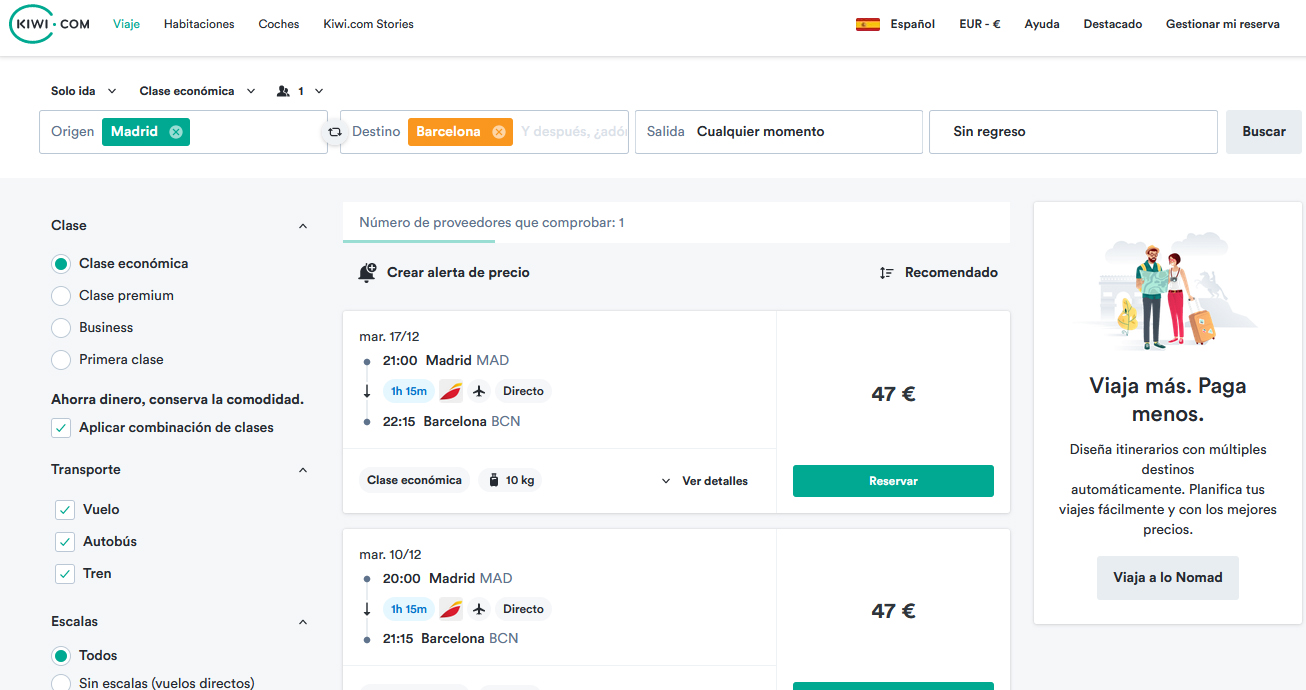Image resolution: width=1306 pixels, height=690 pixels.
Task: Select the Business class option
Action: coord(61,328)
